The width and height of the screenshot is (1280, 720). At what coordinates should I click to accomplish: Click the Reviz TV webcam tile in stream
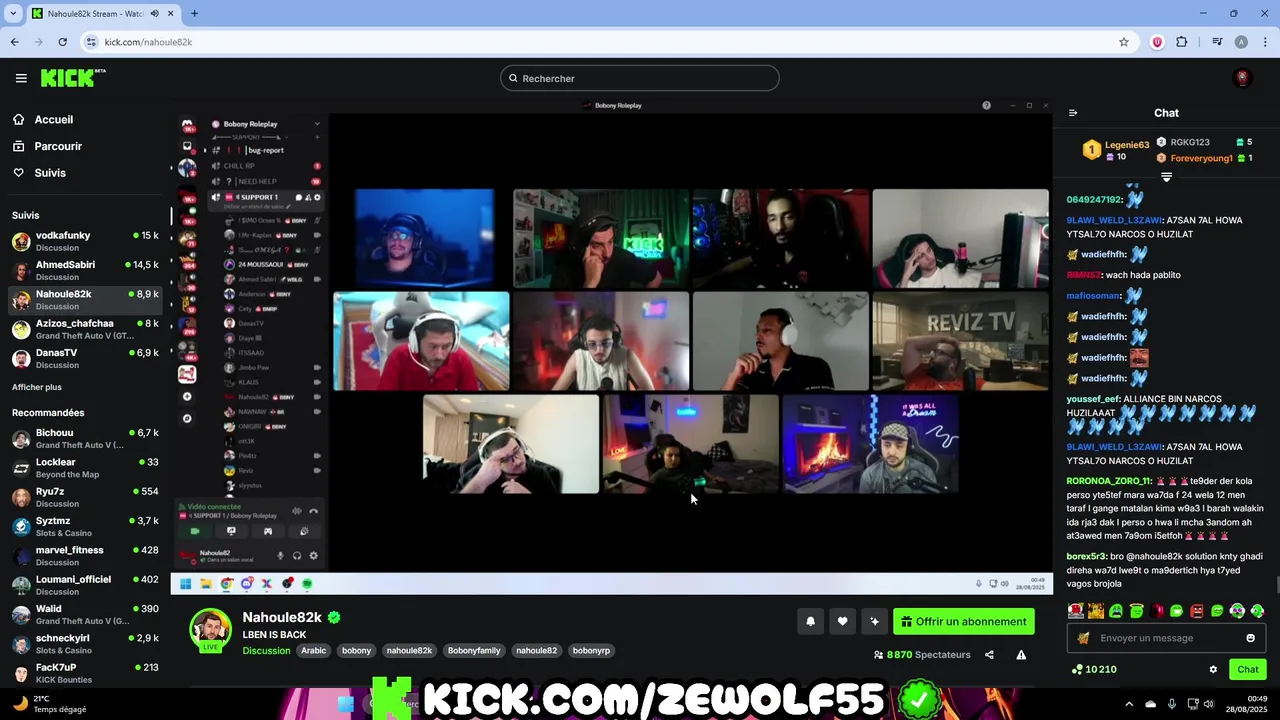click(x=960, y=341)
